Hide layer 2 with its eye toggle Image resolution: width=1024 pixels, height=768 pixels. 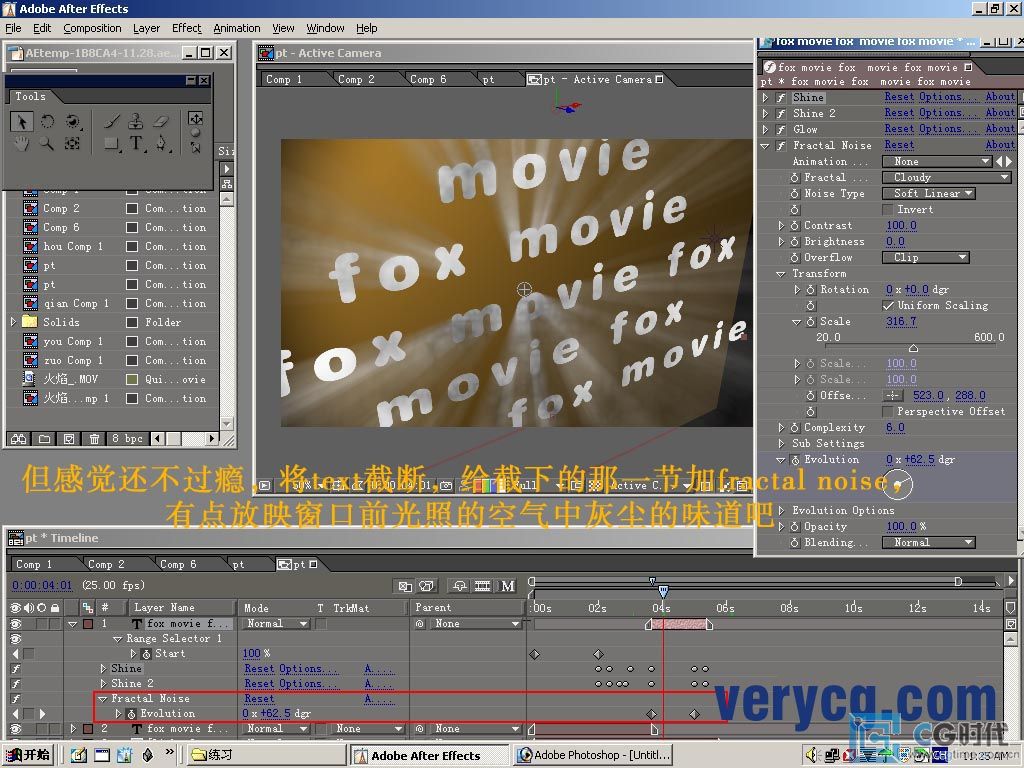(15, 729)
